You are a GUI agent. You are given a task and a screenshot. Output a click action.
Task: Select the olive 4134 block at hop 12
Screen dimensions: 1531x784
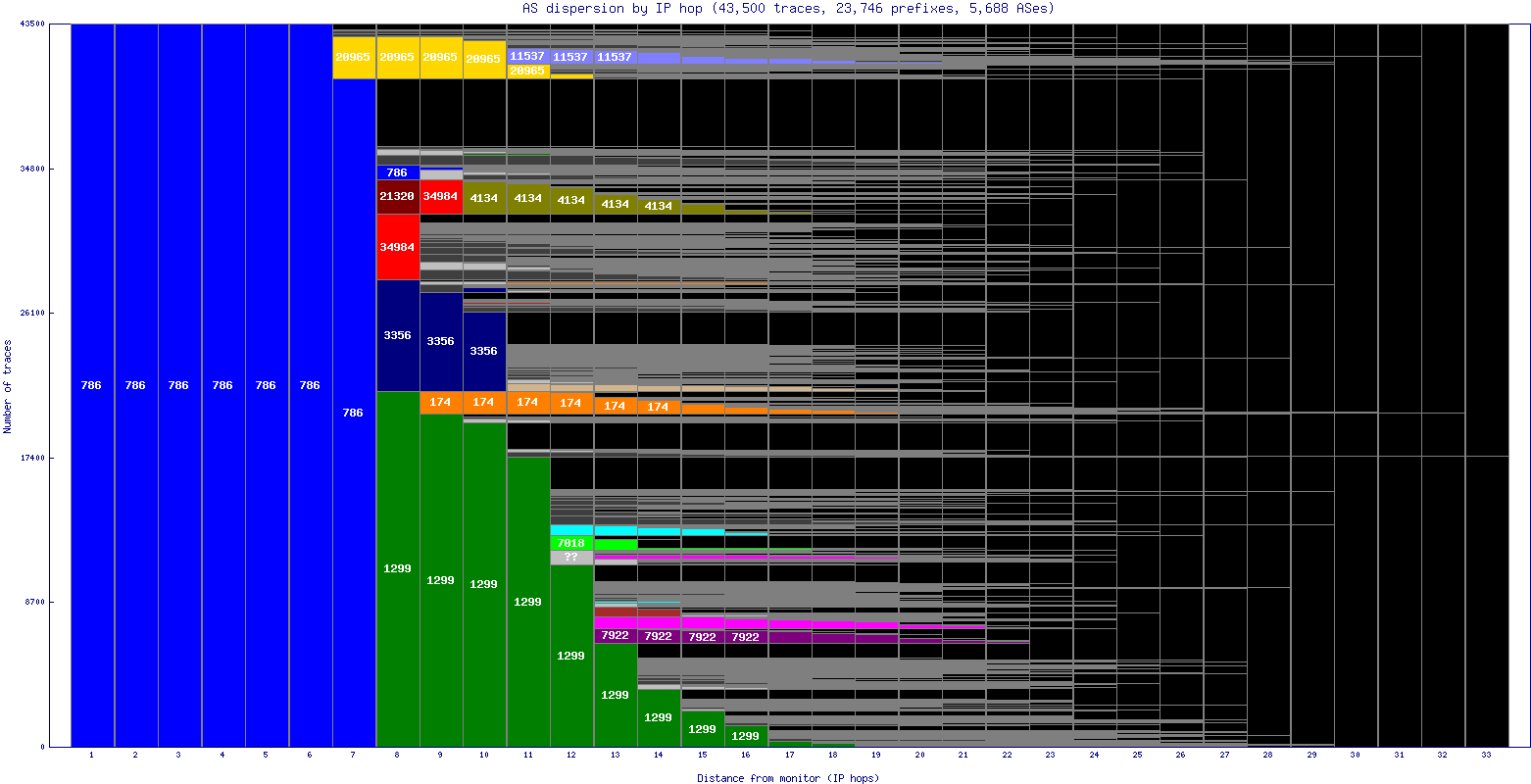point(571,200)
